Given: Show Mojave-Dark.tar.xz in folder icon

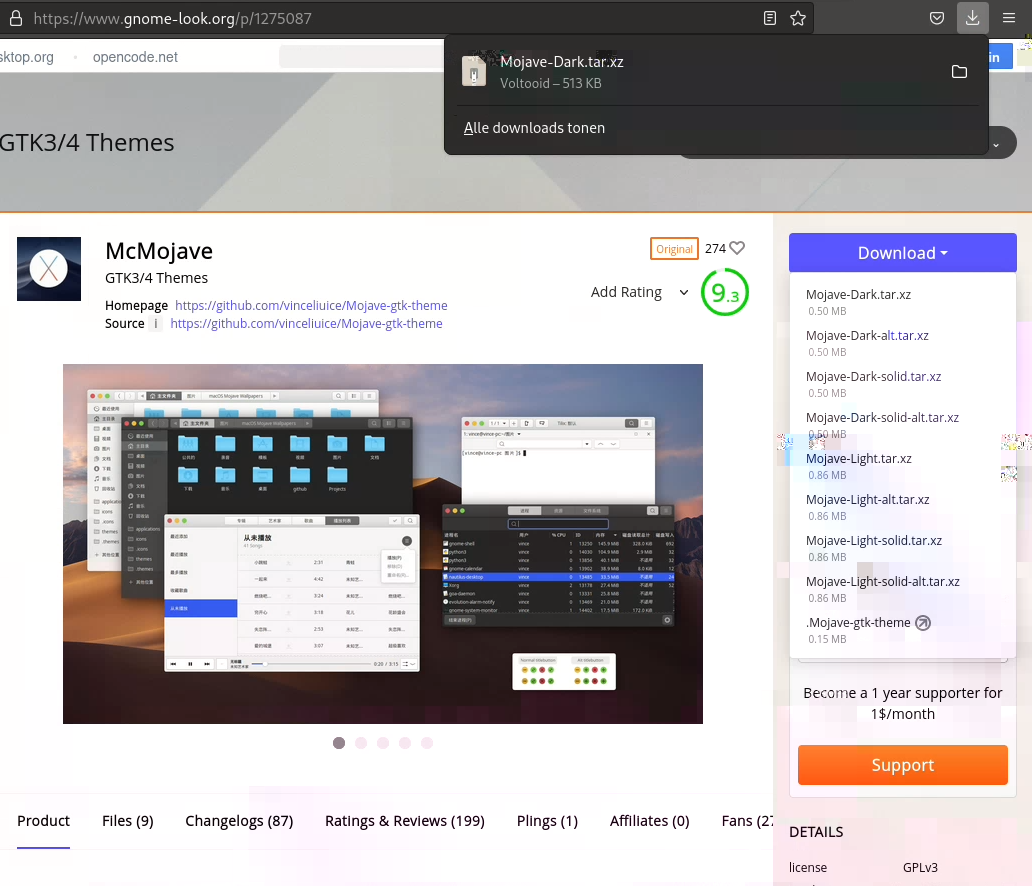Looking at the screenshot, I should pos(959,72).
